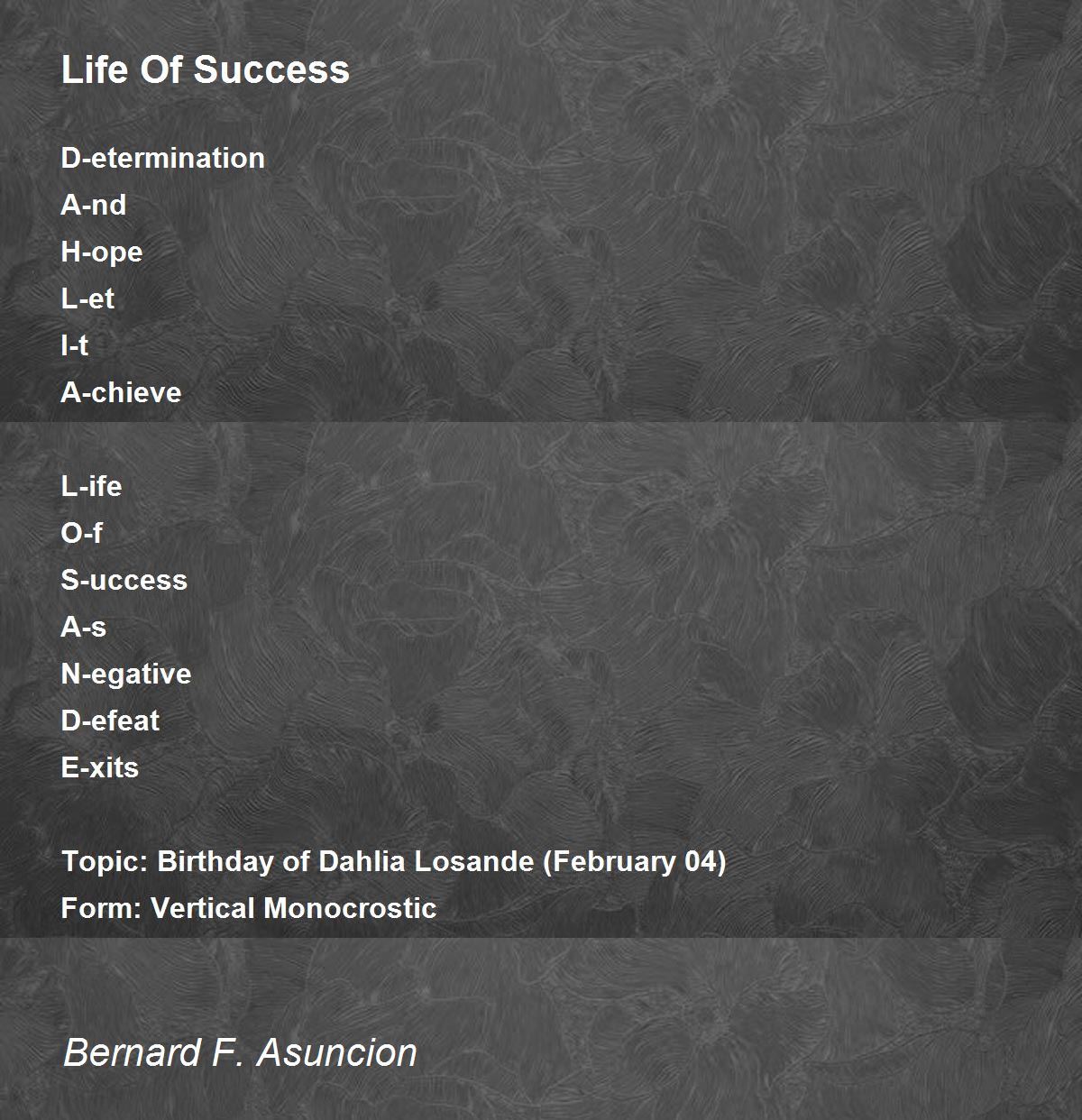Click the (February 04) date text
The image size is (1082, 1120).
pyautogui.click(x=634, y=861)
